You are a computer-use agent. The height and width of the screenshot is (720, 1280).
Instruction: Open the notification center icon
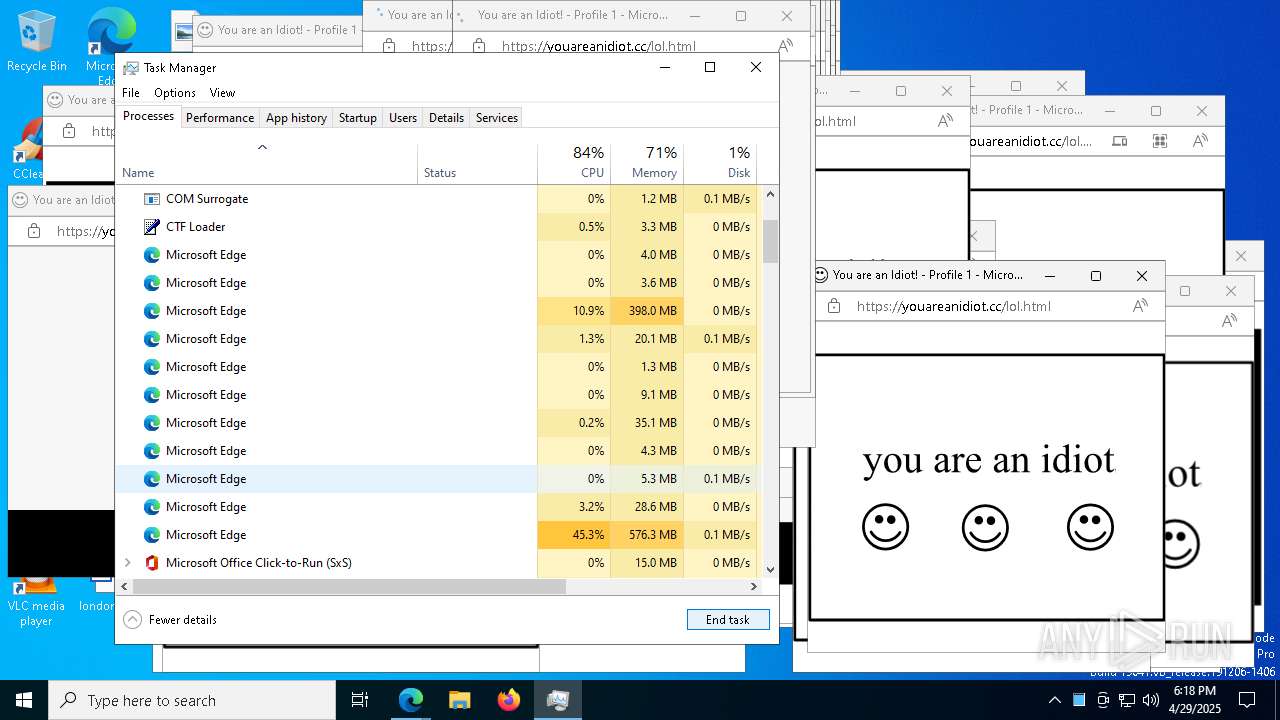tap(1247, 700)
